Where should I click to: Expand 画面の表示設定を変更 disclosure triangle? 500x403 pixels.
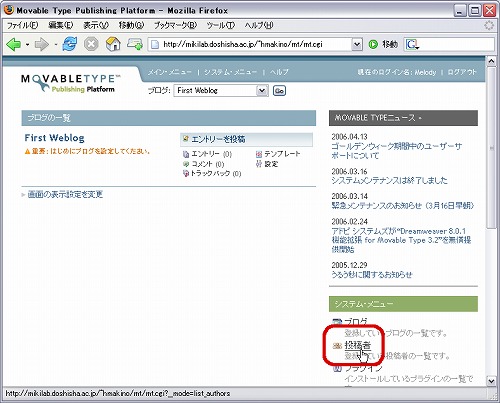23,195
